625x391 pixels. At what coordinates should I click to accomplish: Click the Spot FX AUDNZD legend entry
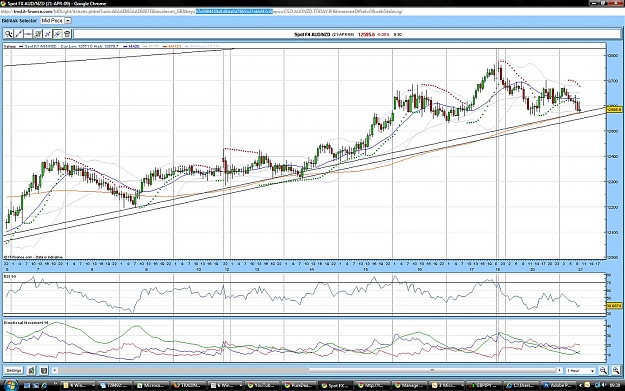38,47
